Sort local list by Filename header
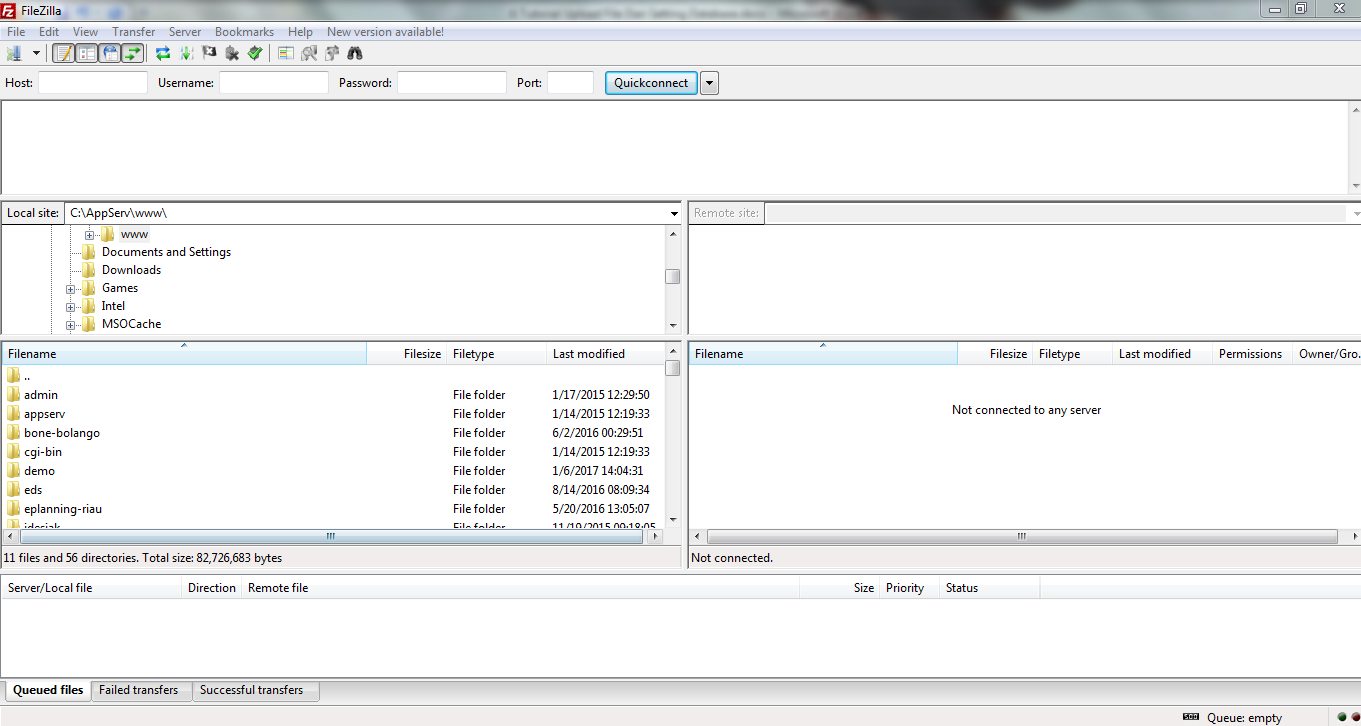Image resolution: width=1361 pixels, height=726 pixels. tap(184, 353)
